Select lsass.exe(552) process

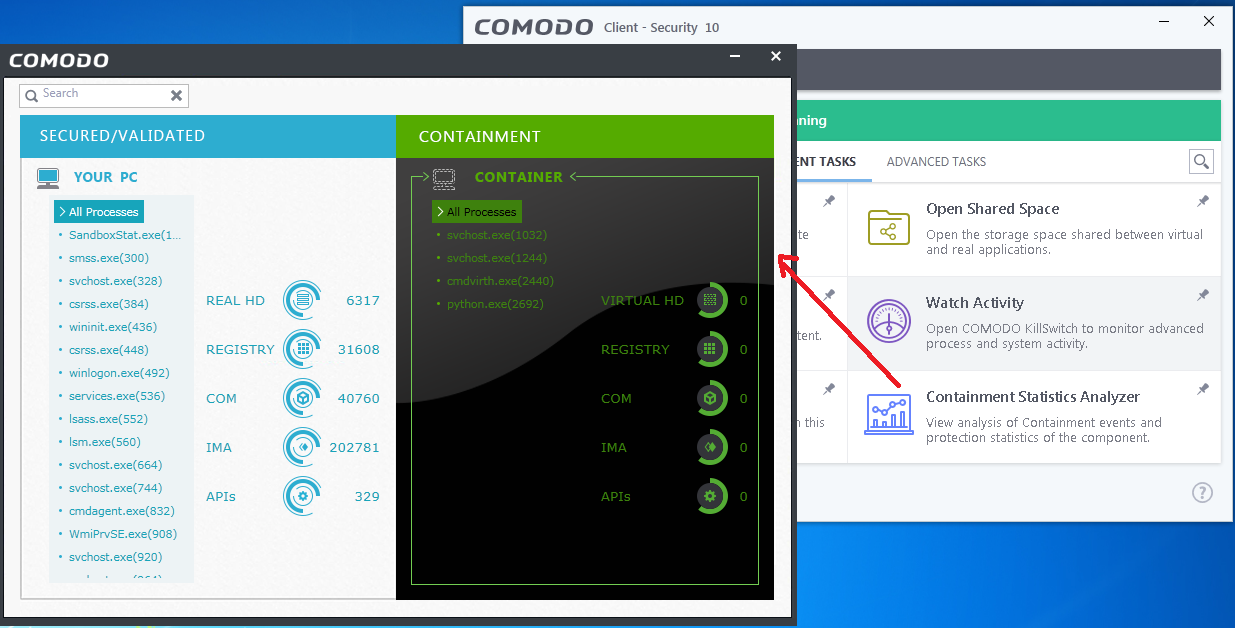pyautogui.click(x=108, y=419)
